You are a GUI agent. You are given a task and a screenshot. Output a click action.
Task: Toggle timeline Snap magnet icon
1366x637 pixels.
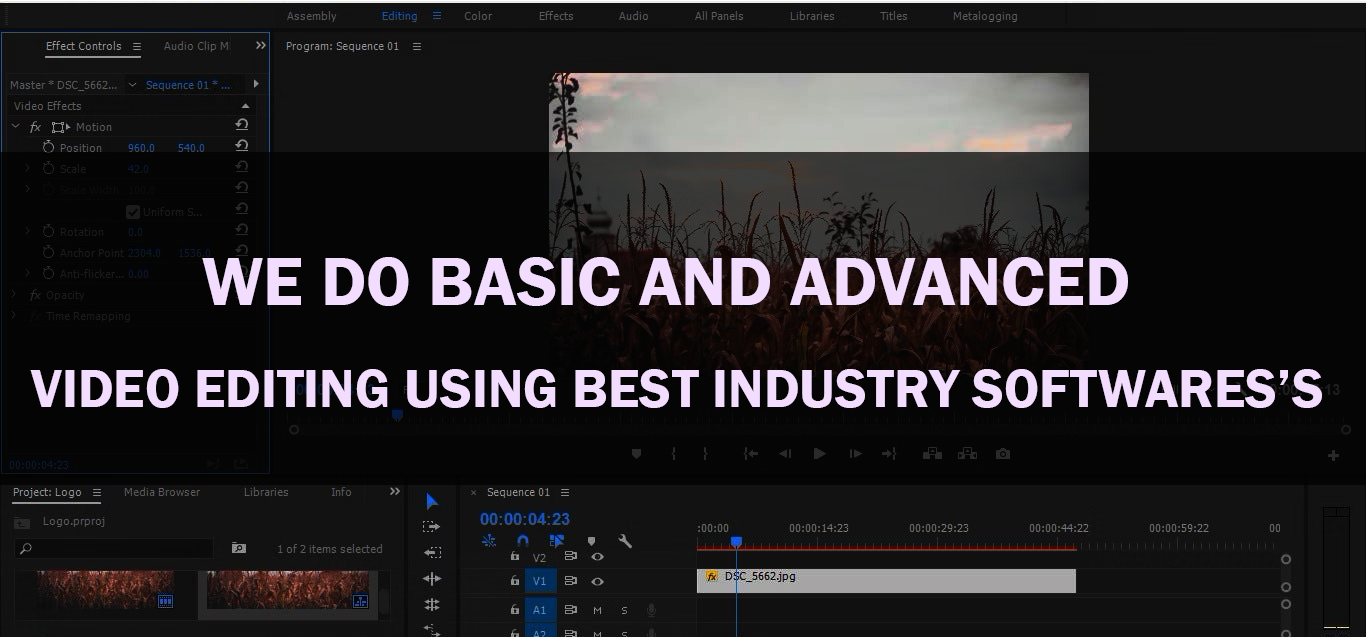(522, 541)
